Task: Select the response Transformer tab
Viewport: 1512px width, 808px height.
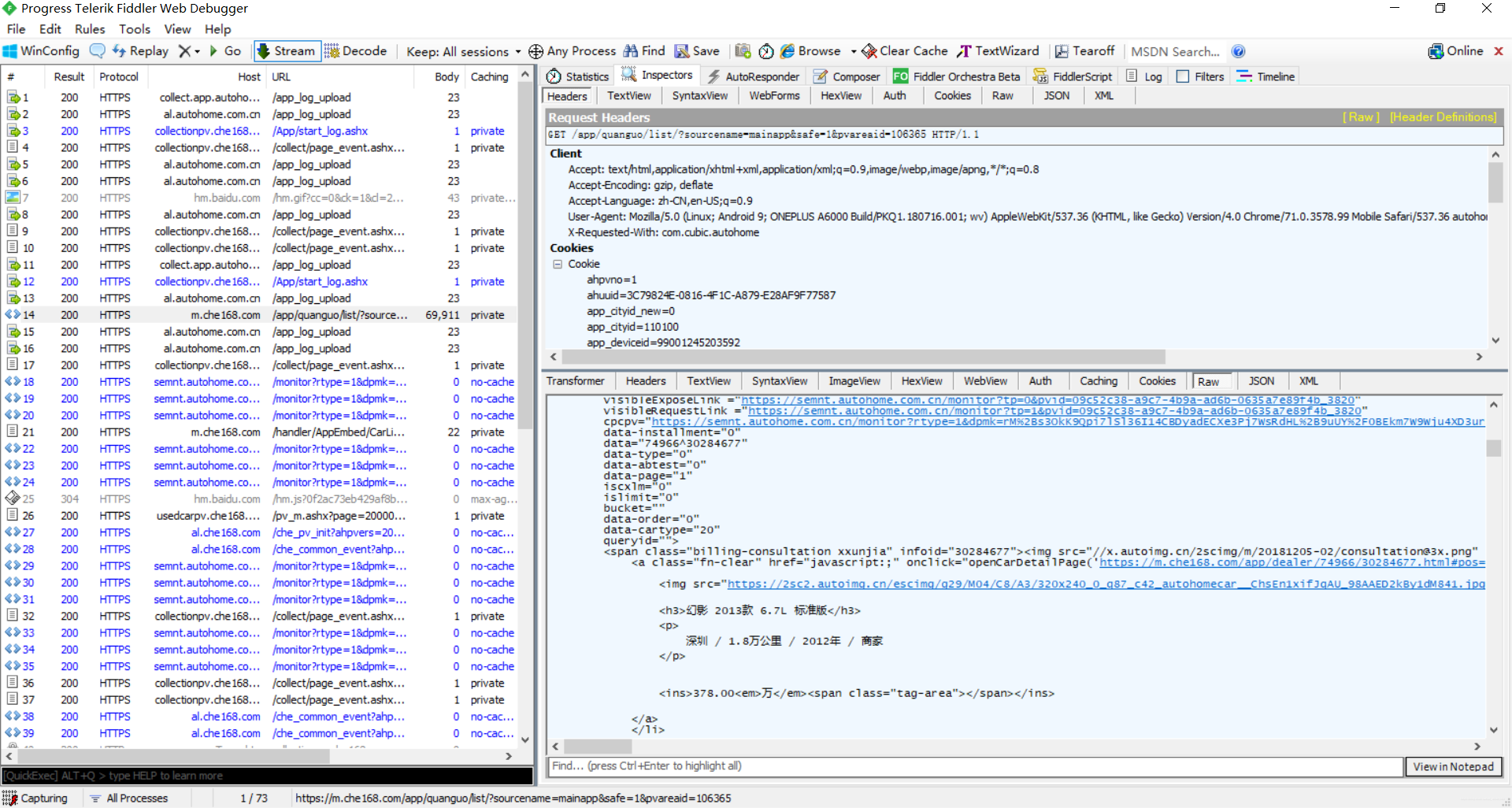Action: pyautogui.click(x=576, y=381)
